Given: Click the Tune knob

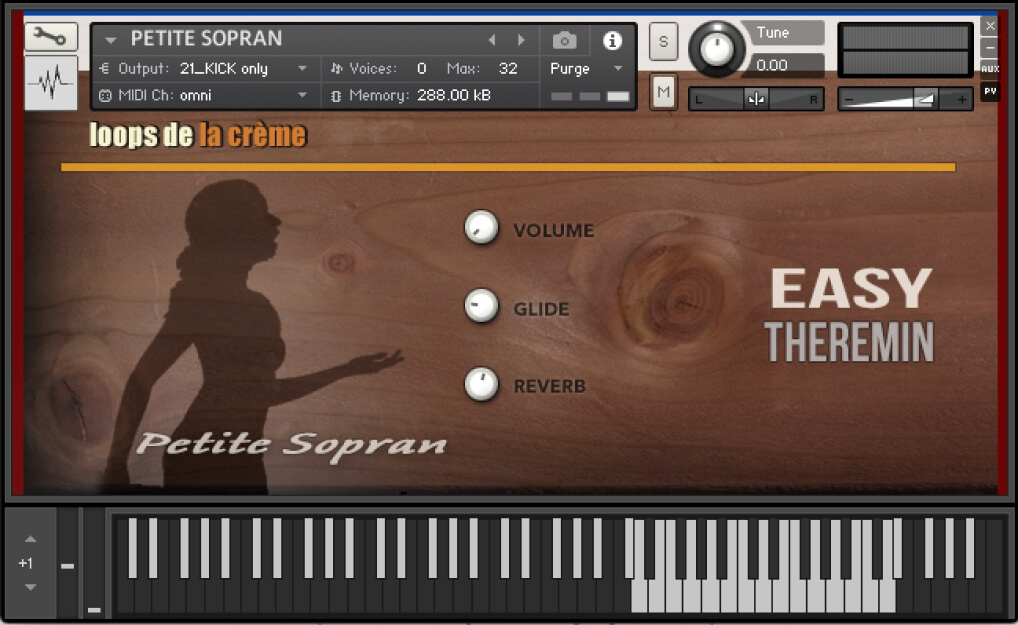Looking at the screenshot, I should coord(716,49).
